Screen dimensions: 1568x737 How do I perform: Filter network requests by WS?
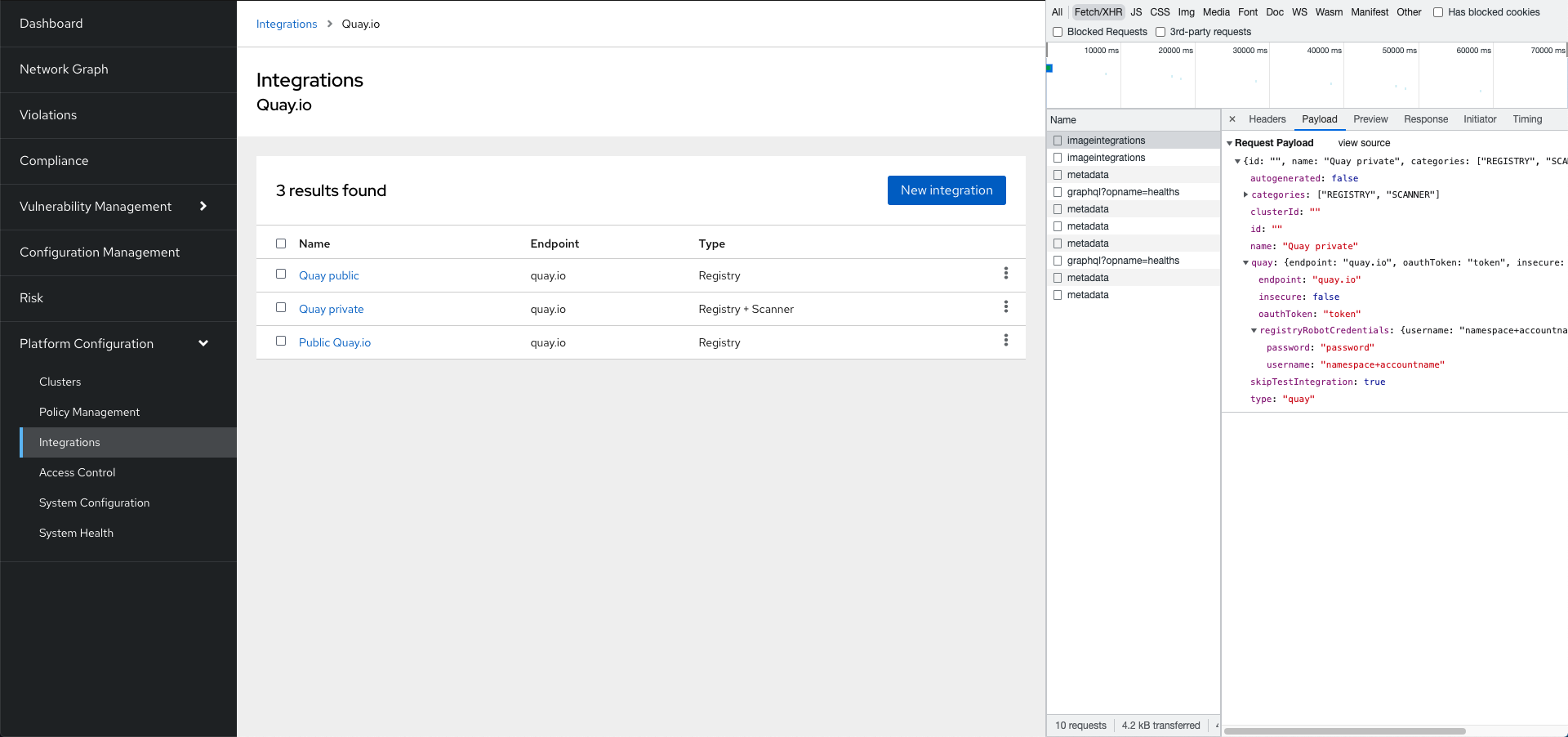coord(1299,12)
